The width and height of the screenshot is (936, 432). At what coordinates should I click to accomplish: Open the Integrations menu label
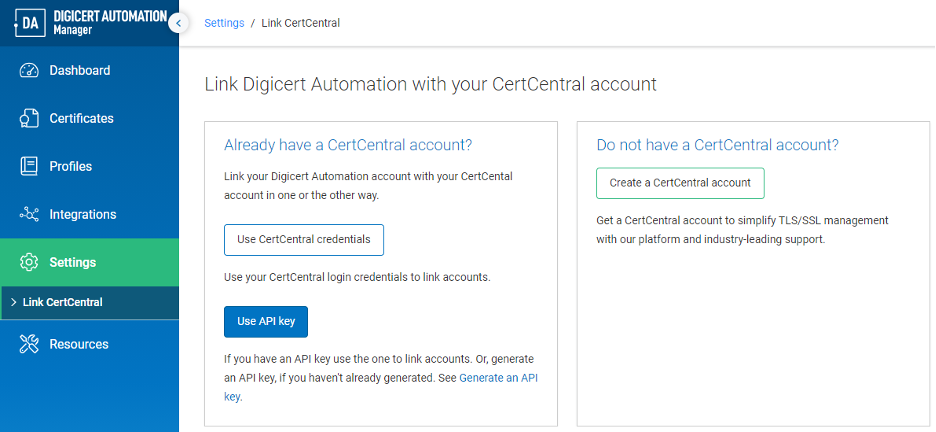(82, 215)
